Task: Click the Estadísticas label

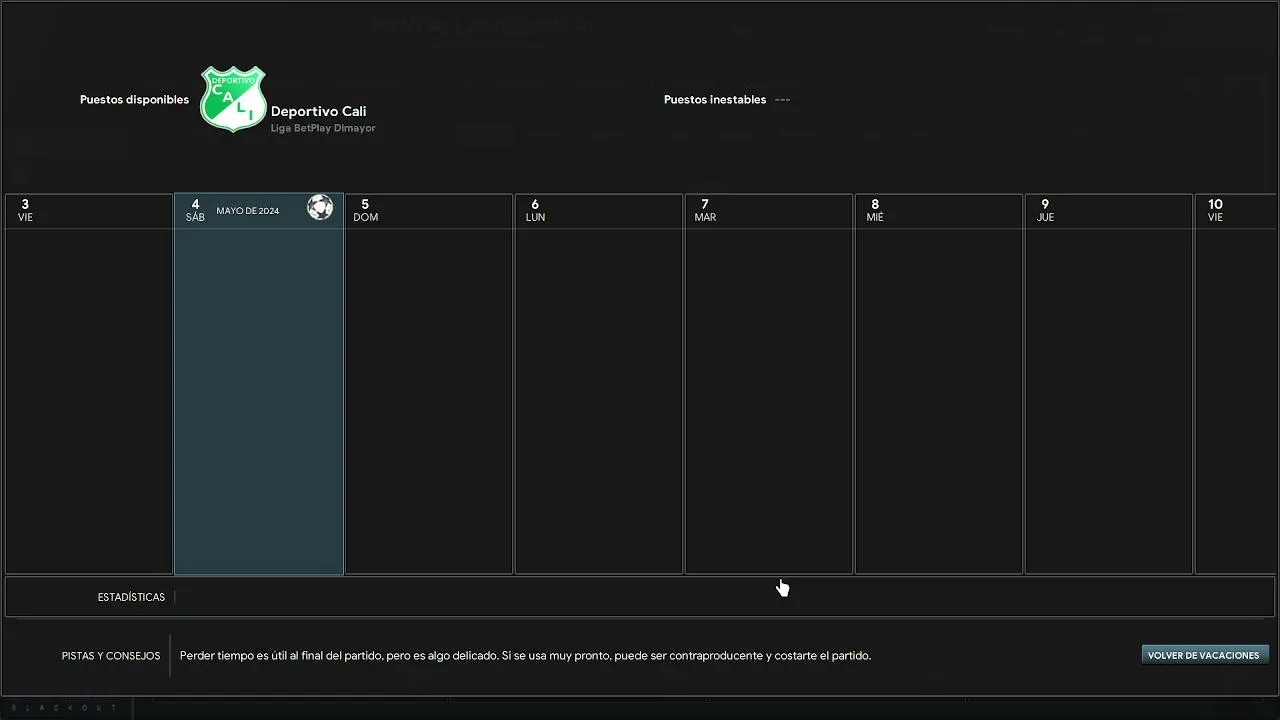Action: click(131, 597)
